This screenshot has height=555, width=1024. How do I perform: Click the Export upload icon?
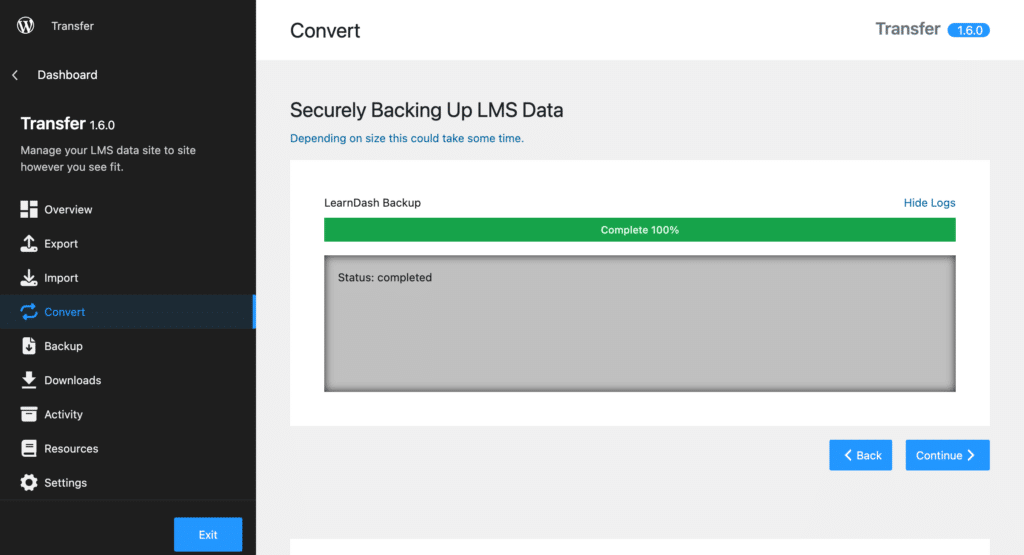tap(29, 244)
